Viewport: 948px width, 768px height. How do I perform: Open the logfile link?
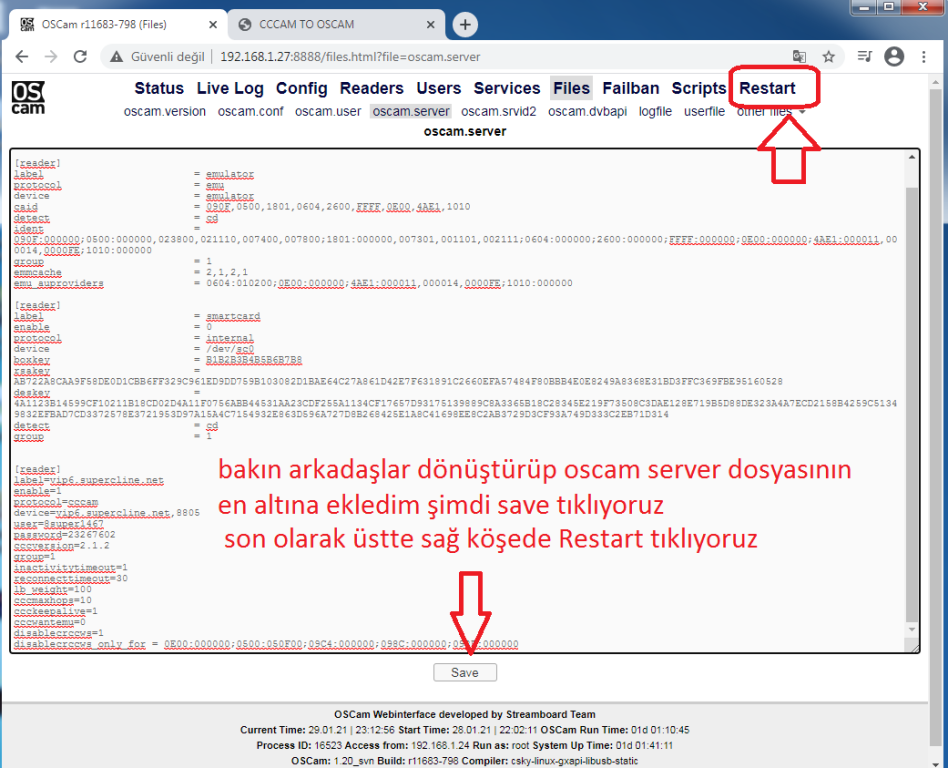(x=655, y=112)
